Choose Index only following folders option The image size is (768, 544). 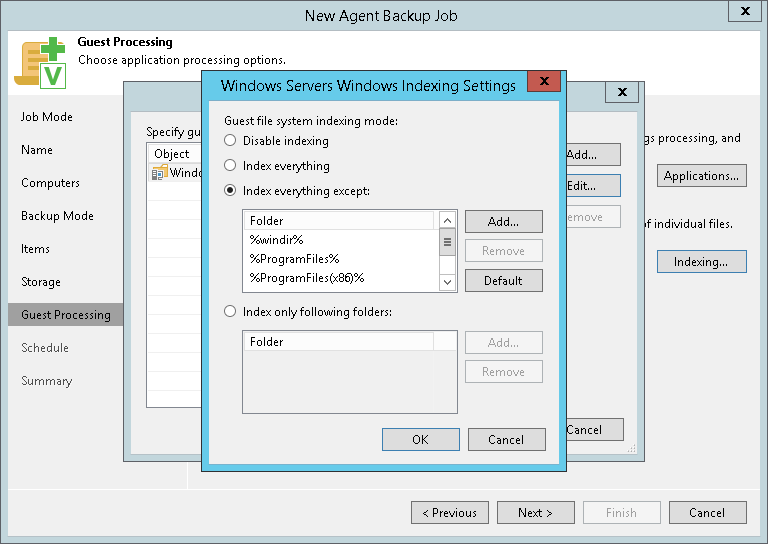coord(231,312)
